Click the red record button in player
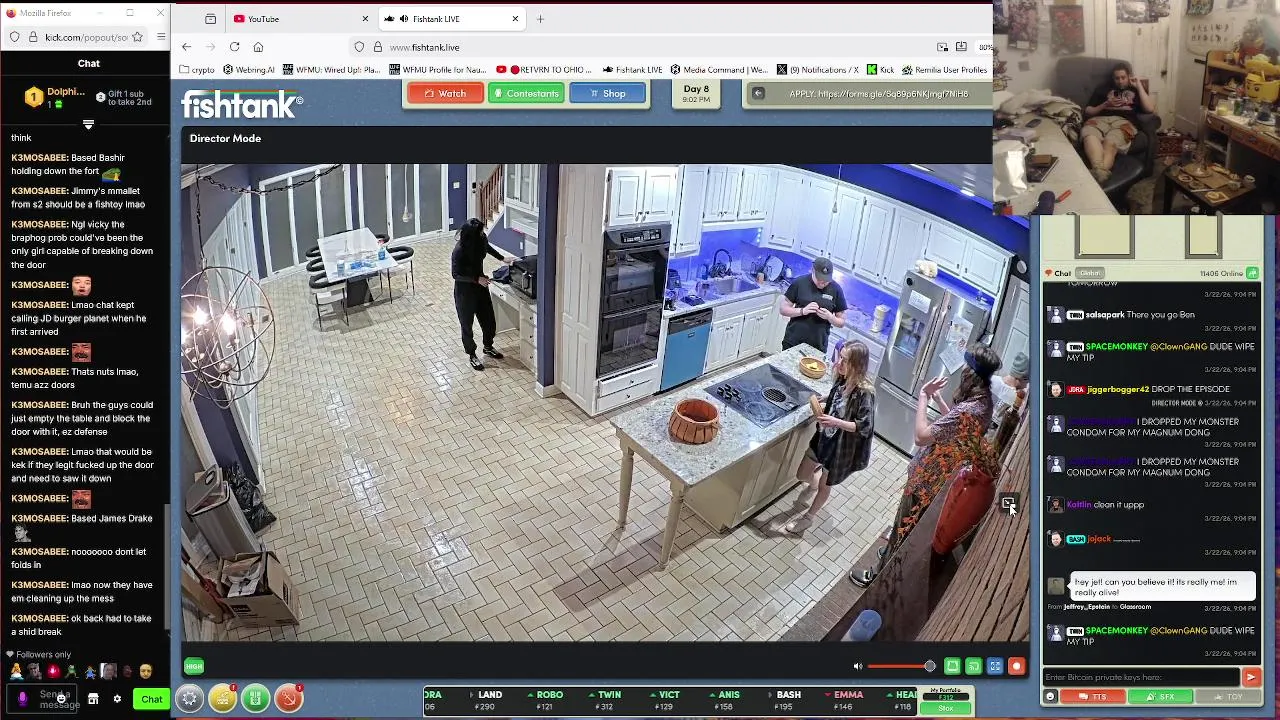Screen dimensions: 1280x720 pyautogui.click(x=1016, y=666)
